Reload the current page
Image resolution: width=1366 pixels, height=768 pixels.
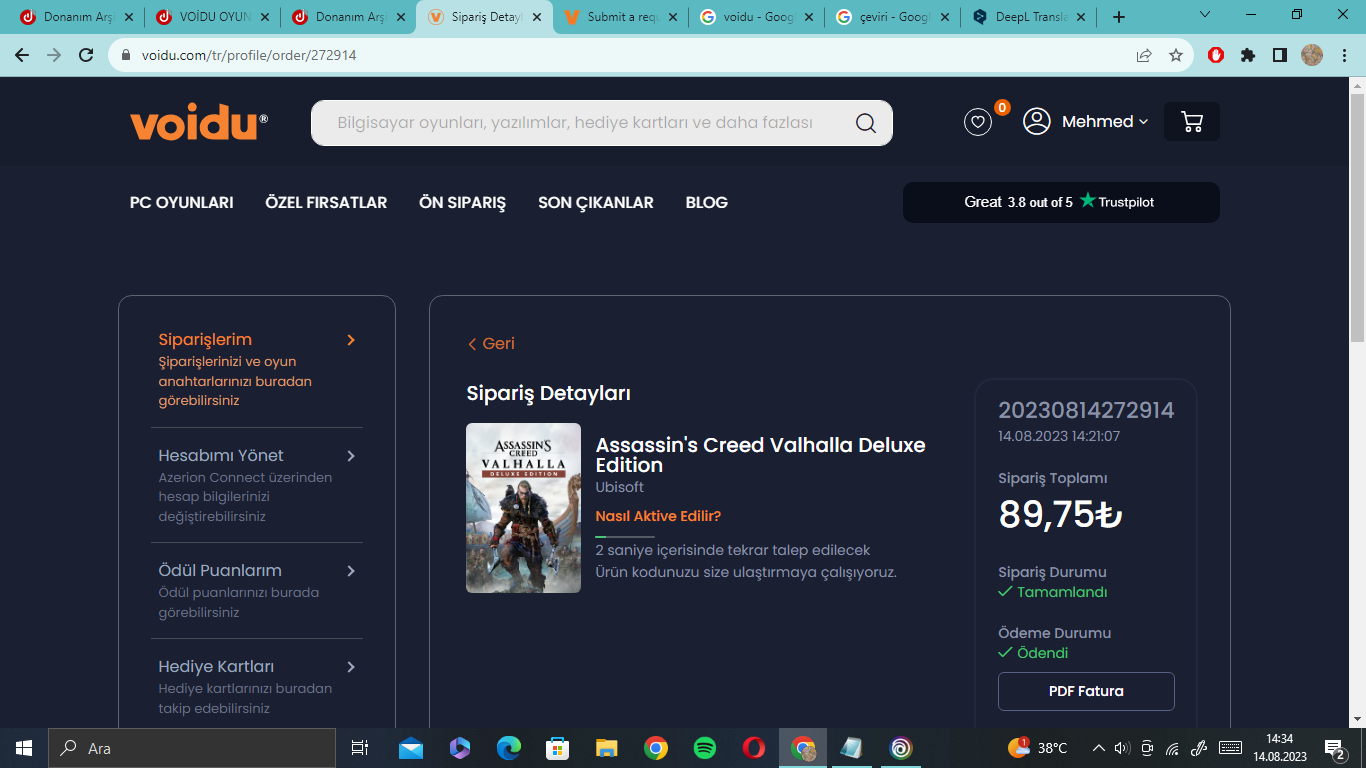click(86, 55)
